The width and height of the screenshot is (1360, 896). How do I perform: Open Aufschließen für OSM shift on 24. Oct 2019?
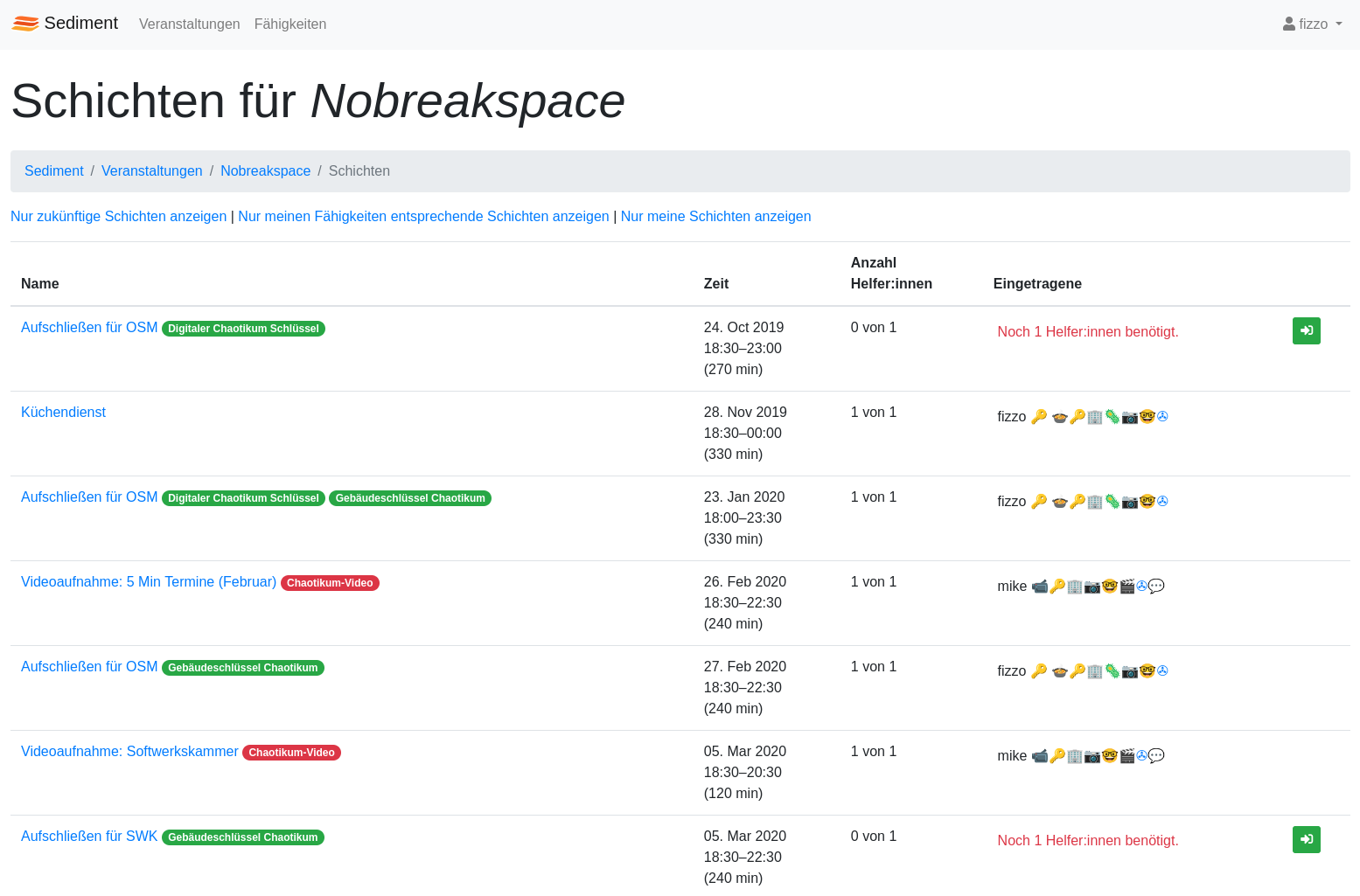[89, 328]
